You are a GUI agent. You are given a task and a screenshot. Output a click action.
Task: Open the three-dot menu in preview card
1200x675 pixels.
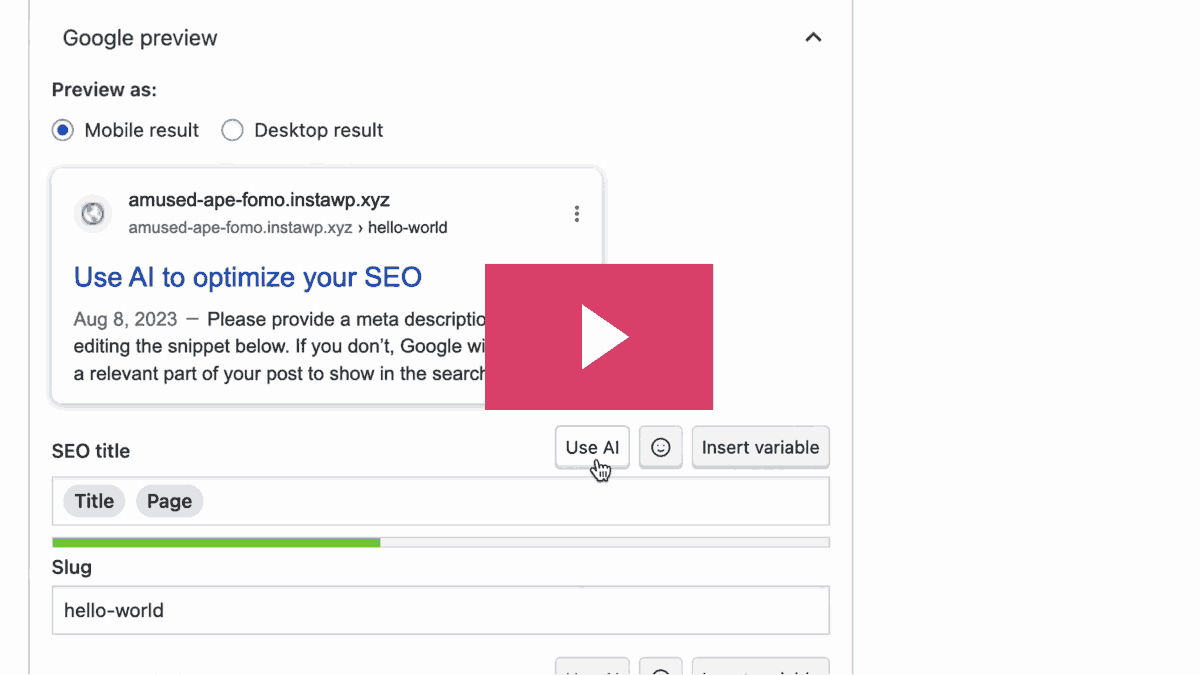(576, 214)
